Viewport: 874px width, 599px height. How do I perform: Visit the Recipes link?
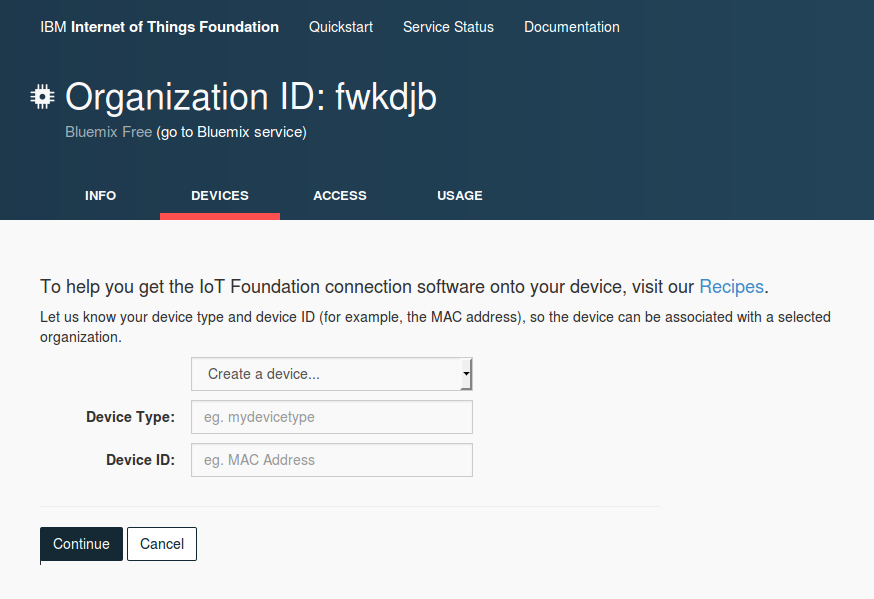[x=731, y=286]
